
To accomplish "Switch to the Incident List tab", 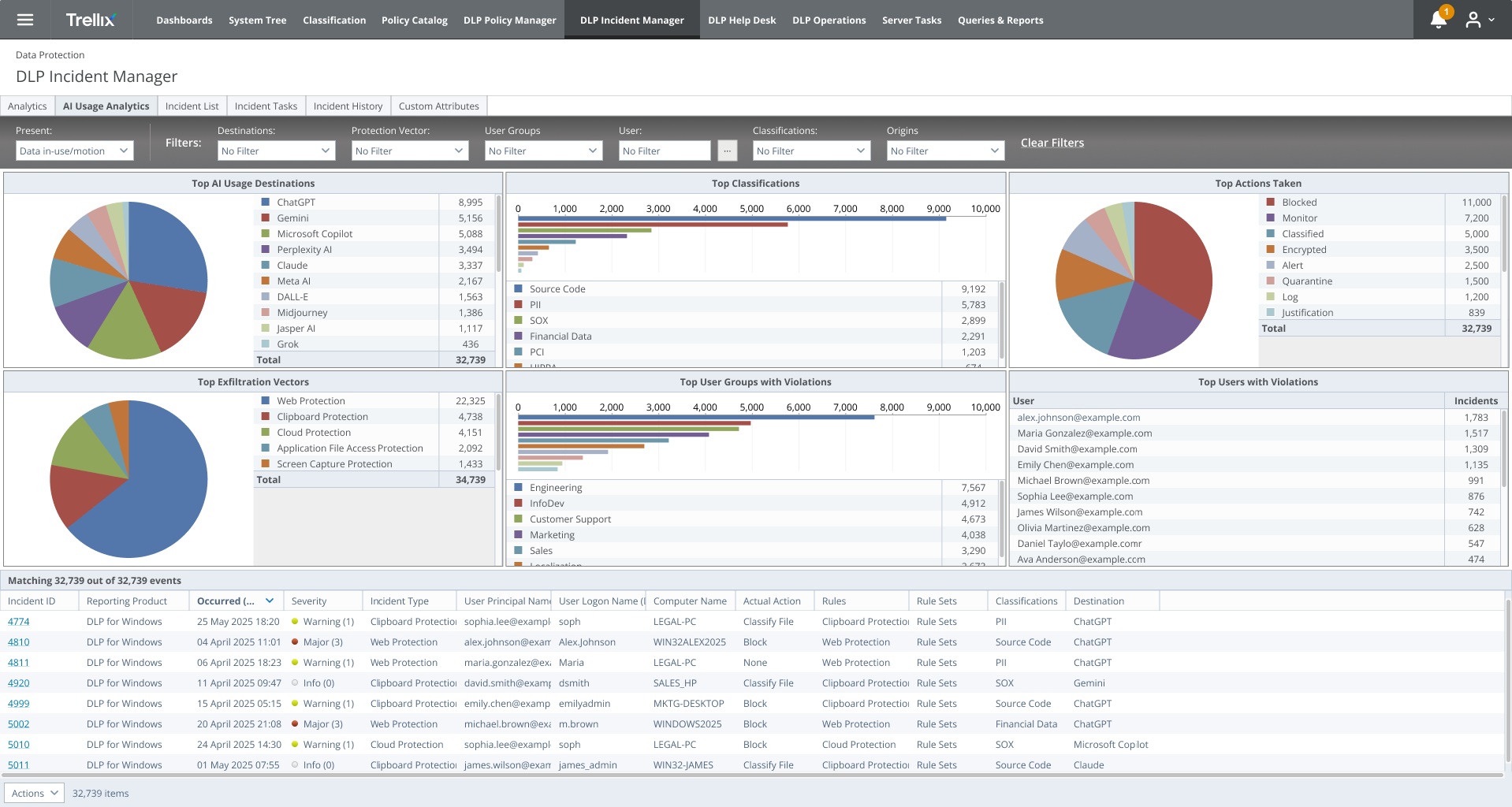I will (192, 106).
